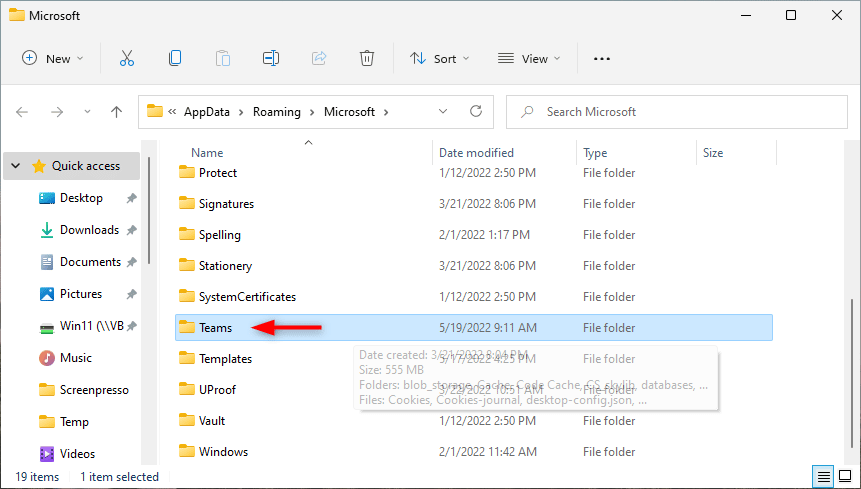Select Music in the sidebar
The width and height of the screenshot is (861, 489).
click(76, 358)
